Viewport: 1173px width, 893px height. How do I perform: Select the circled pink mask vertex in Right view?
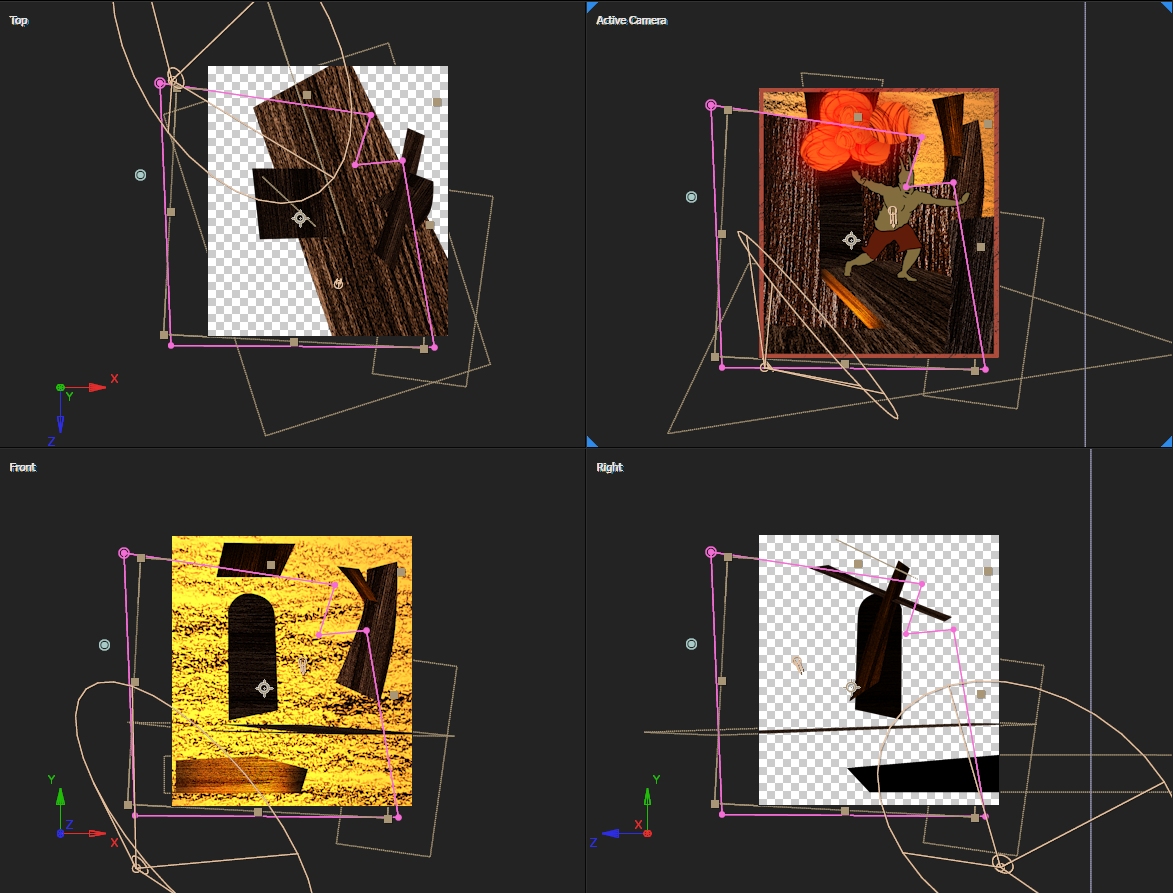(x=711, y=553)
